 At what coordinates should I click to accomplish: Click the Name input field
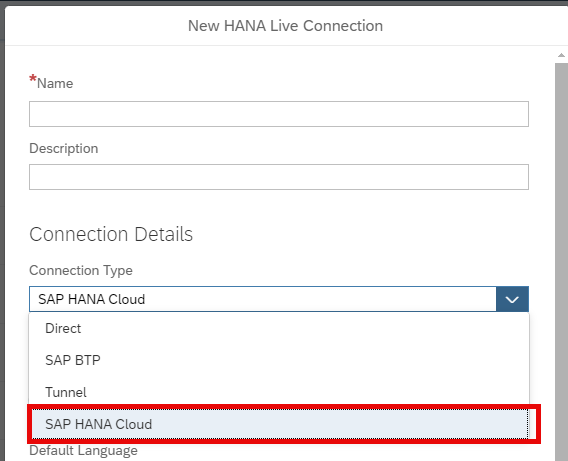(279, 114)
